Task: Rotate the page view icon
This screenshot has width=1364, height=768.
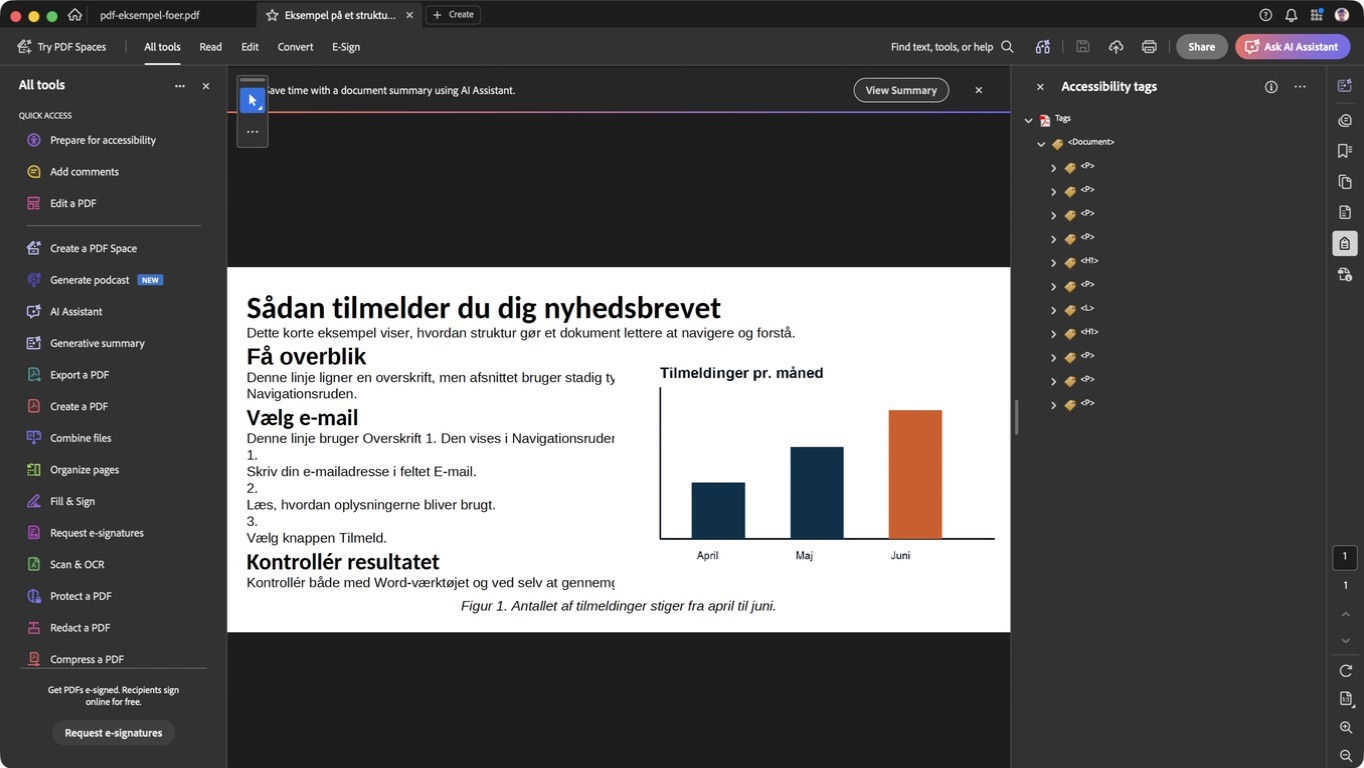Action: click(1346, 670)
